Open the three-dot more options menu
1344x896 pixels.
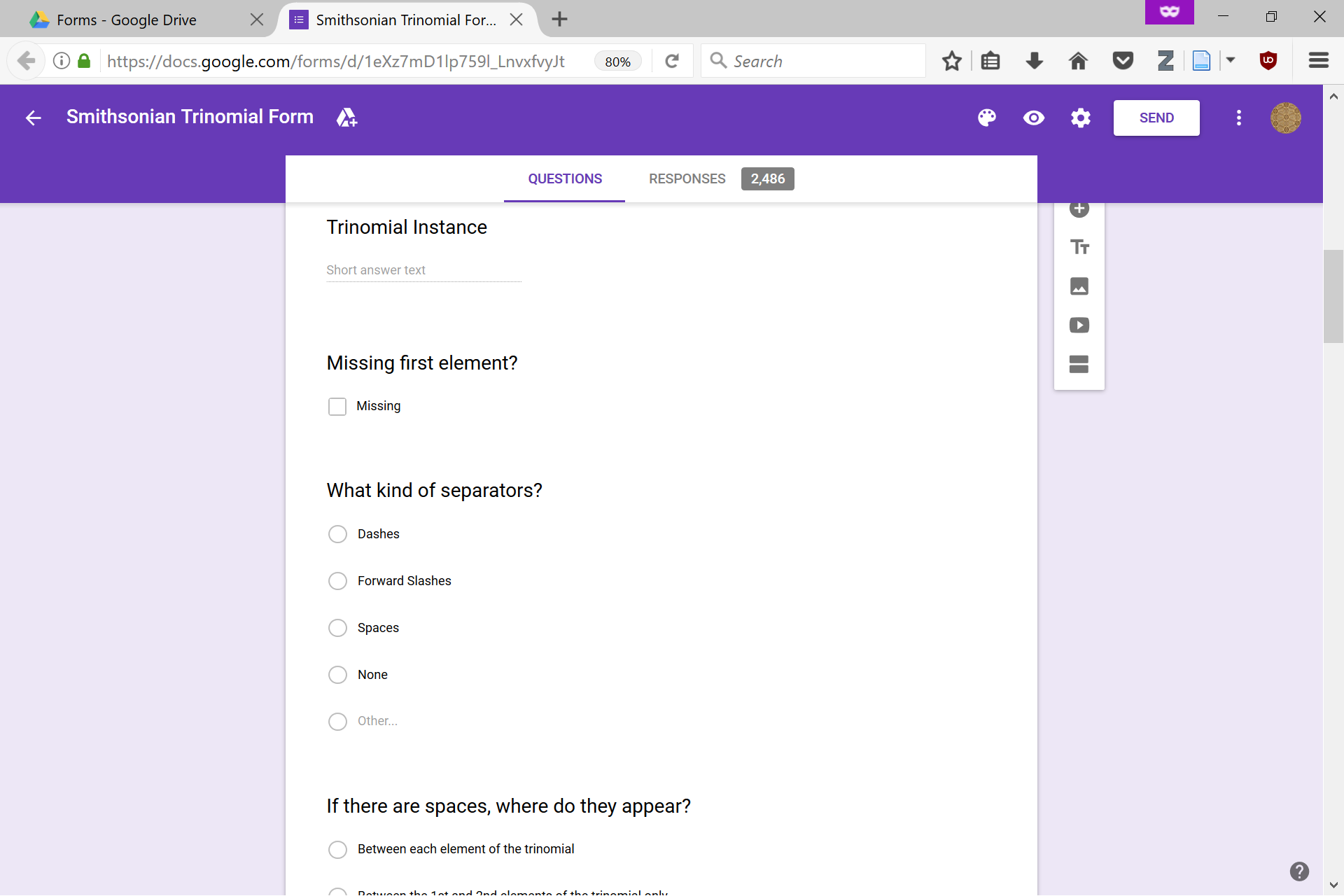click(1239, 118)
